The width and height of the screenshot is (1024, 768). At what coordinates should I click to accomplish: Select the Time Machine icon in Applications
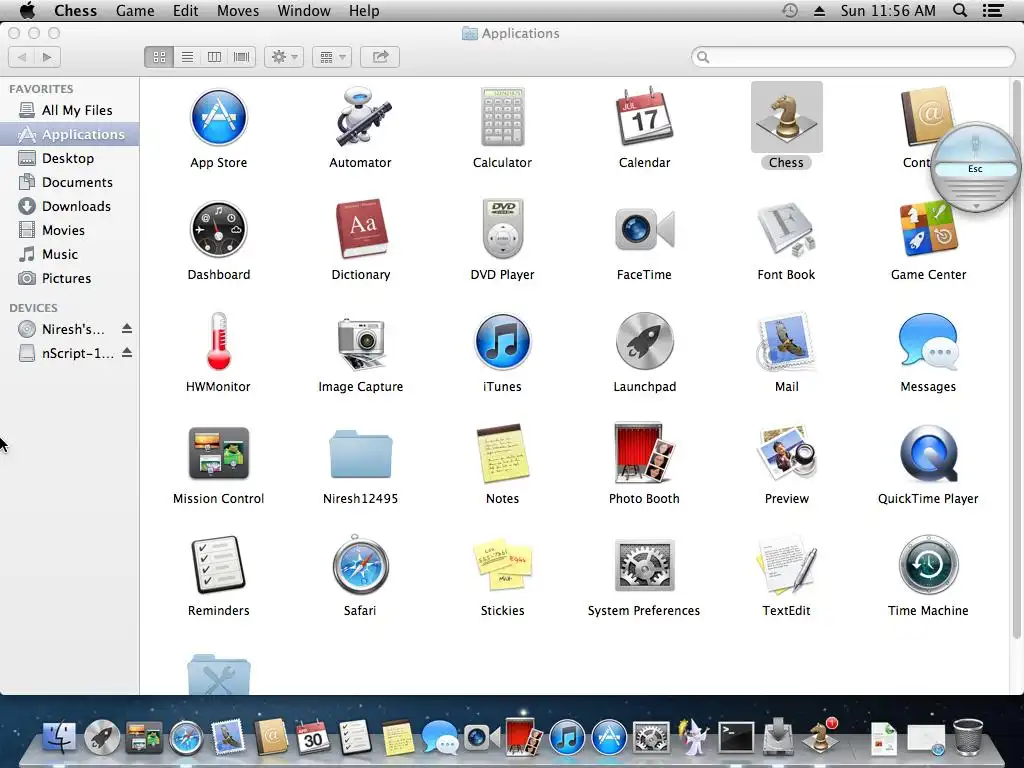[928, 566]
